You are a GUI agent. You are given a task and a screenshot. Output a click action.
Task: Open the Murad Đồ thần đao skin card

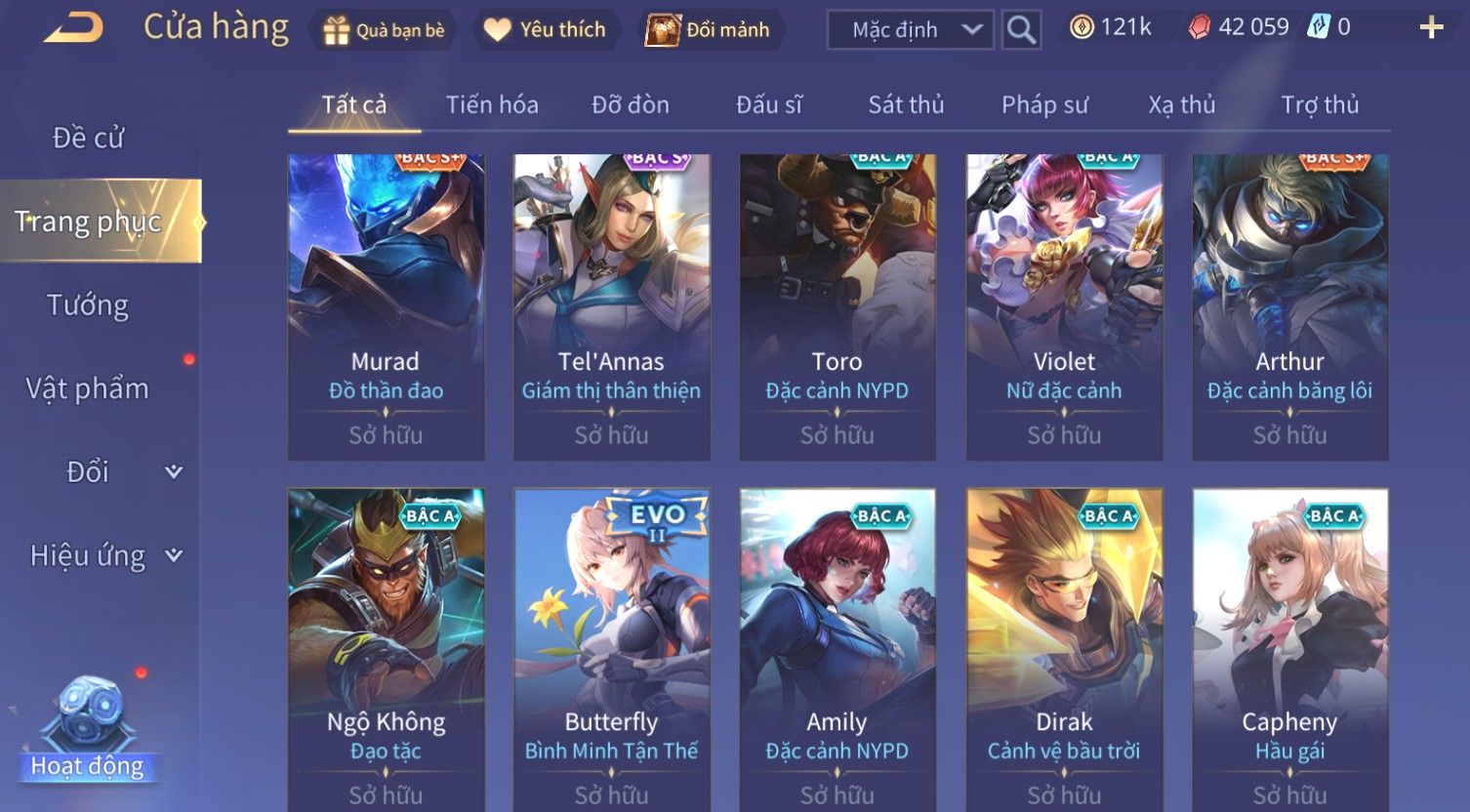tap(386, 306)
